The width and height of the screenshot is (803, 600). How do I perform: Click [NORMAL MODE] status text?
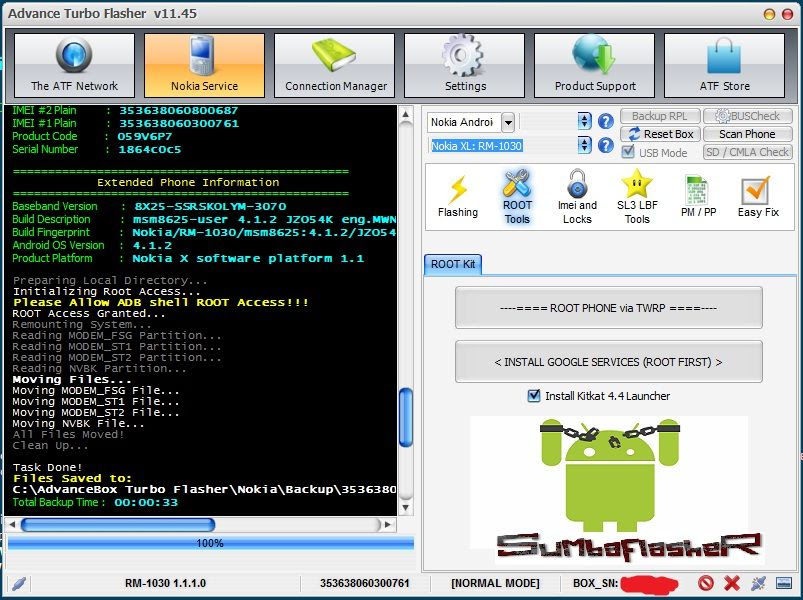pos(495,583)
